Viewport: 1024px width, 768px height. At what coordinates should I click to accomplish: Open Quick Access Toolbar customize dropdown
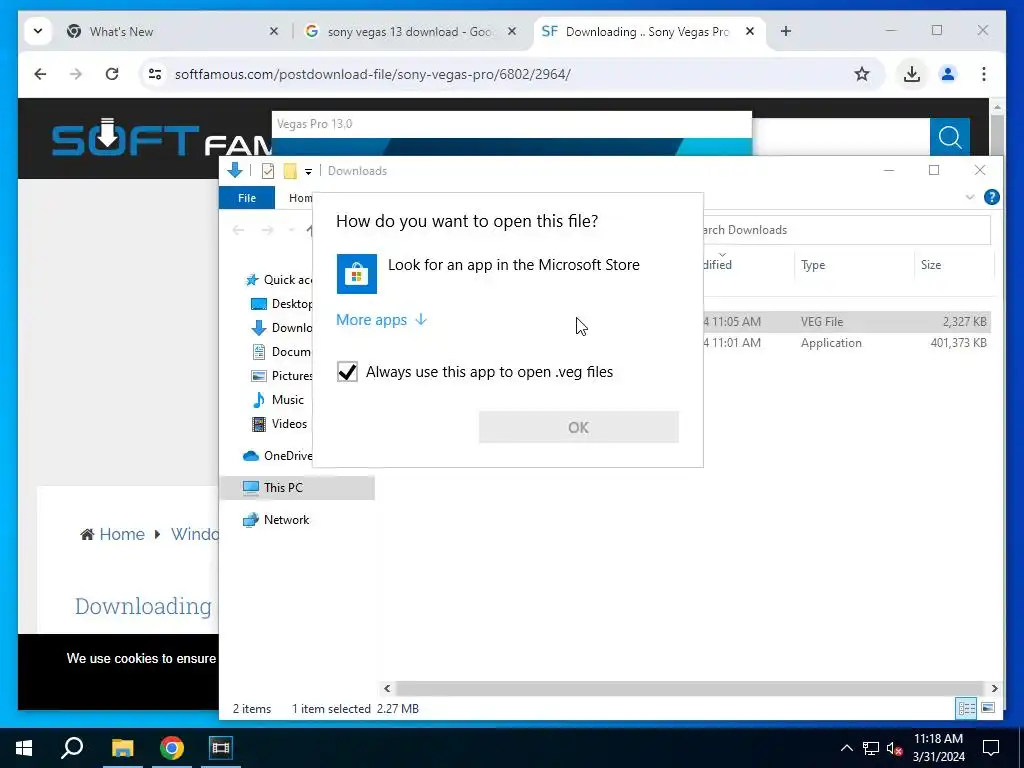pos(308,172)
